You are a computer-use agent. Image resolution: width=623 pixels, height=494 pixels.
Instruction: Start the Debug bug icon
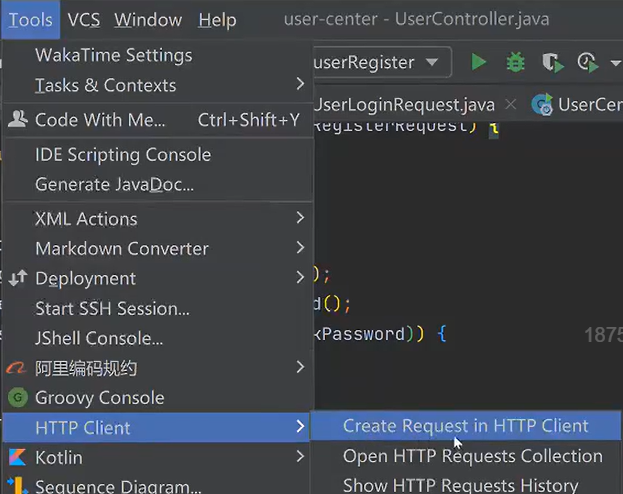(515, 62)
